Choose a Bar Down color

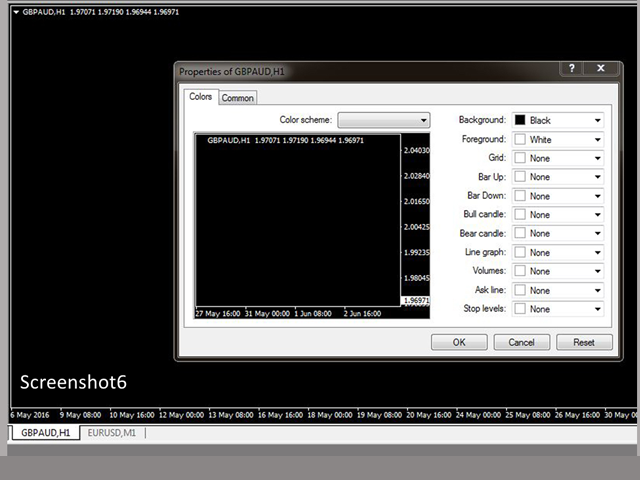click(x=558, y=196)
